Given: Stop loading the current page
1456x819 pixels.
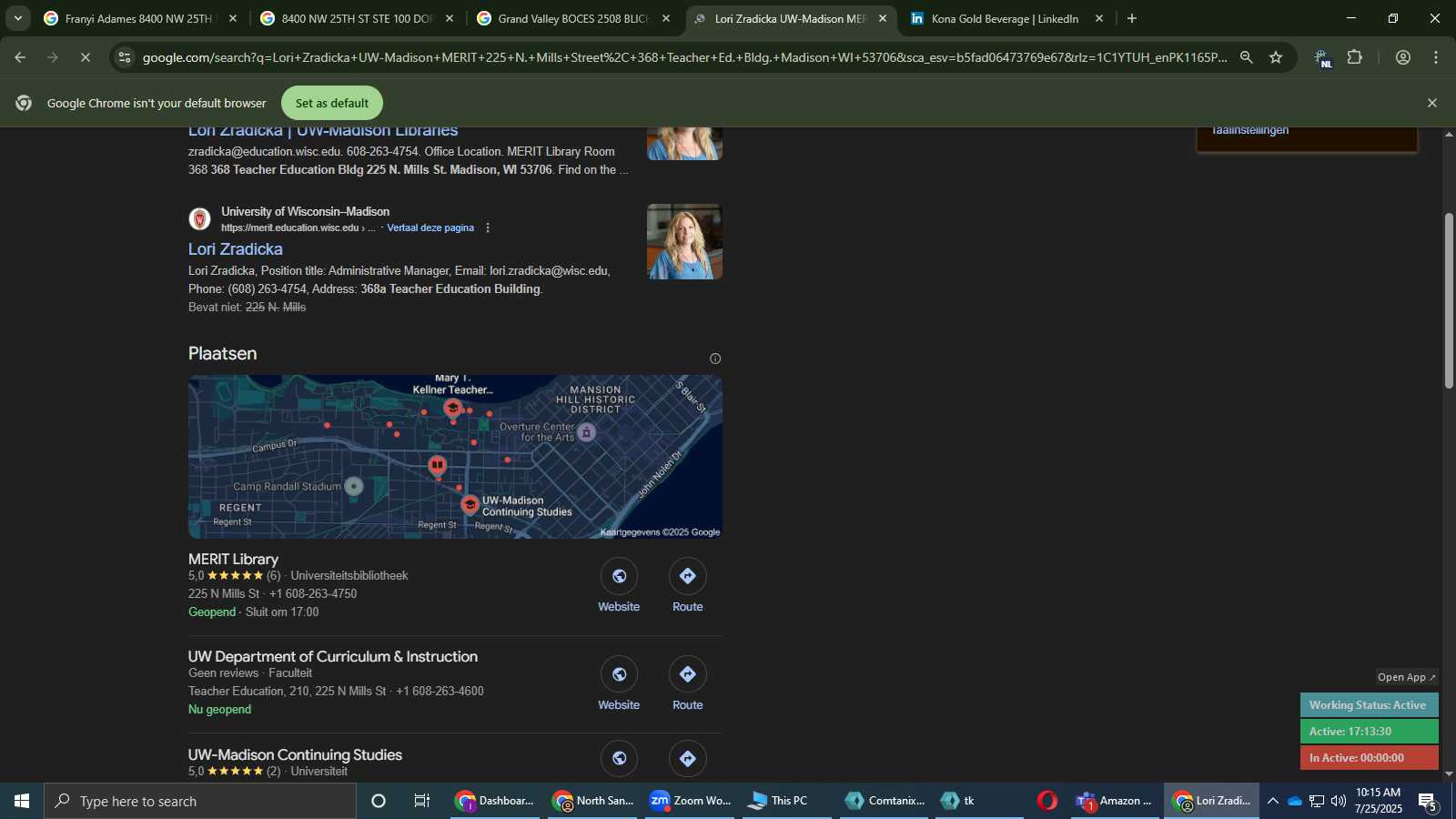Looking at the screenshot, I should [x=86, y=57].
